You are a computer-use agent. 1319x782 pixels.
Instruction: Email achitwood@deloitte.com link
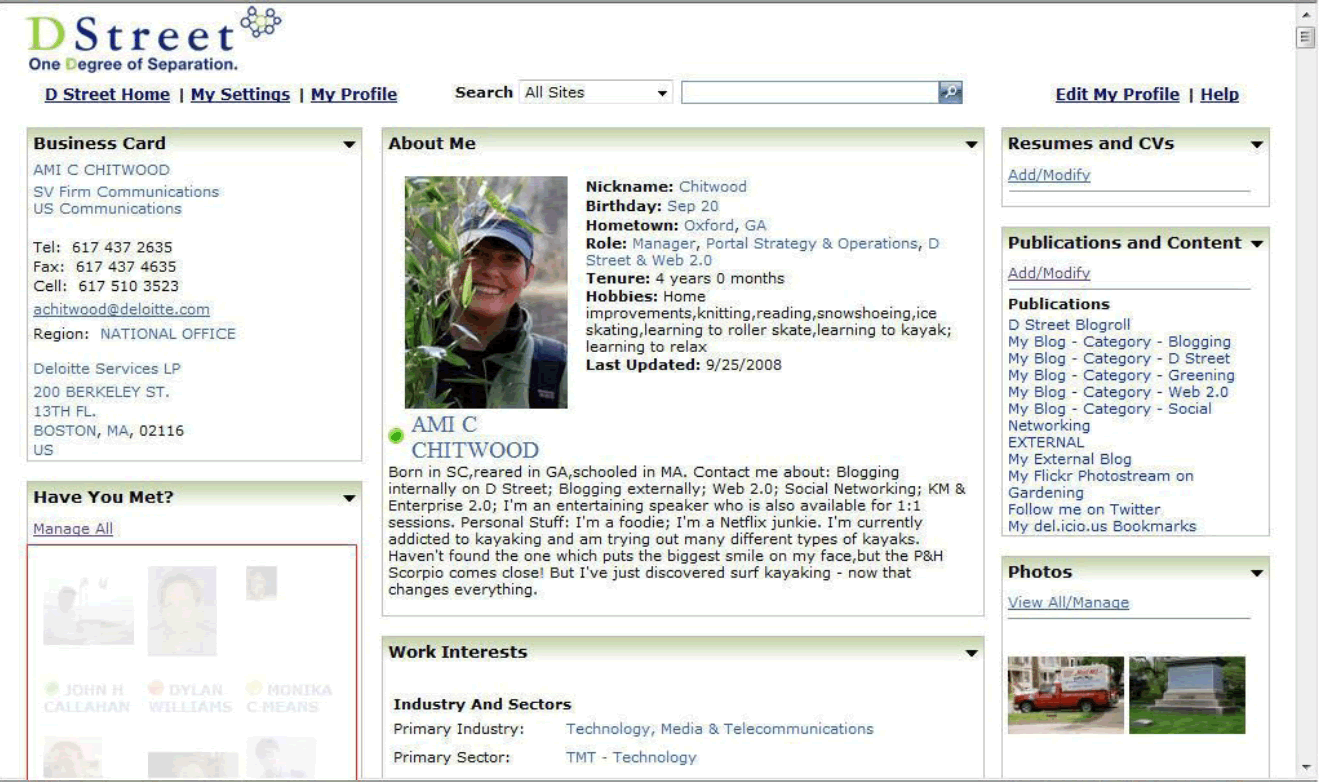point(121,310)
